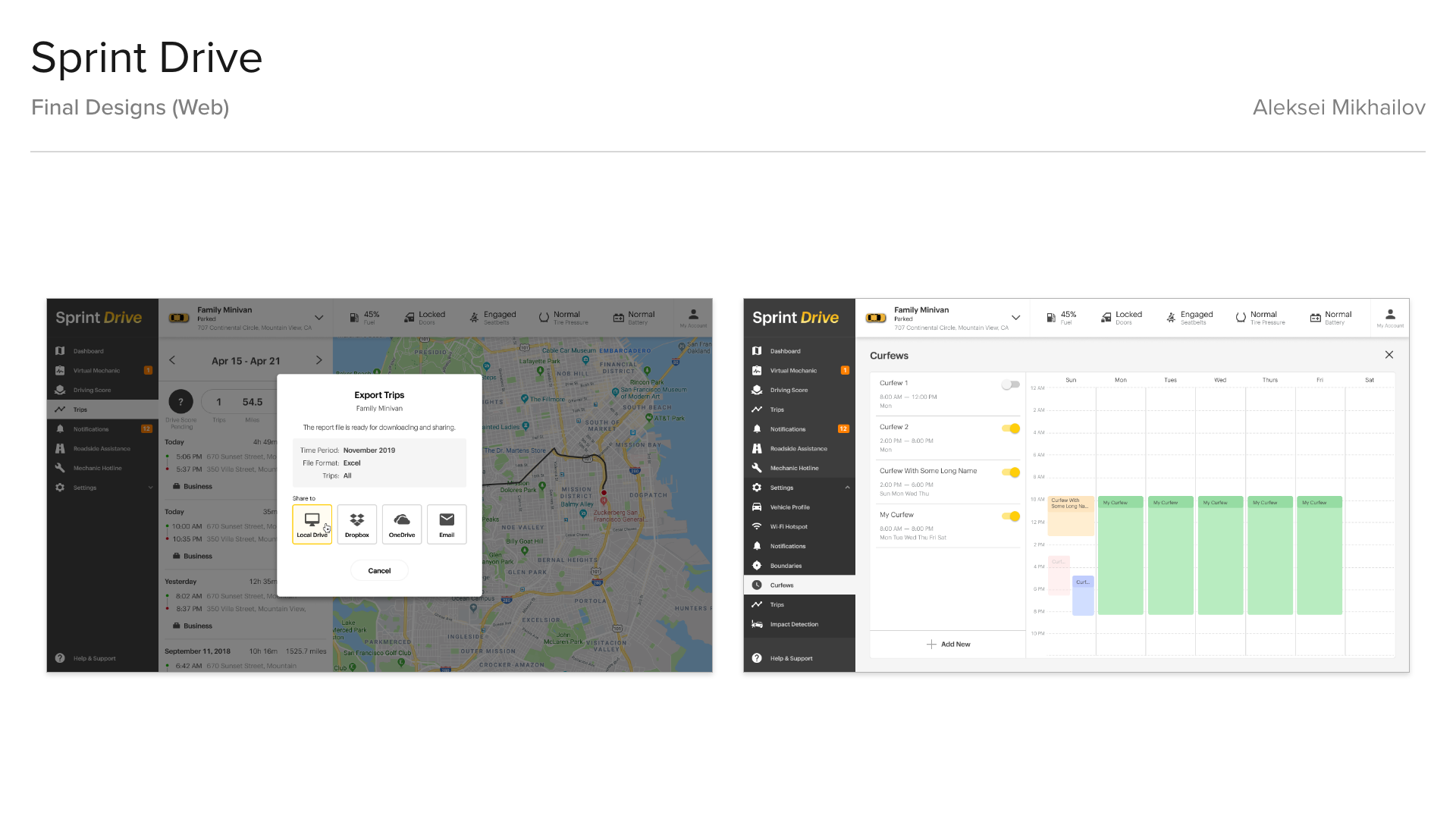1456x819 pixels.
Task: Close the Curfews panel
Action: click(x=1389, y=355)
